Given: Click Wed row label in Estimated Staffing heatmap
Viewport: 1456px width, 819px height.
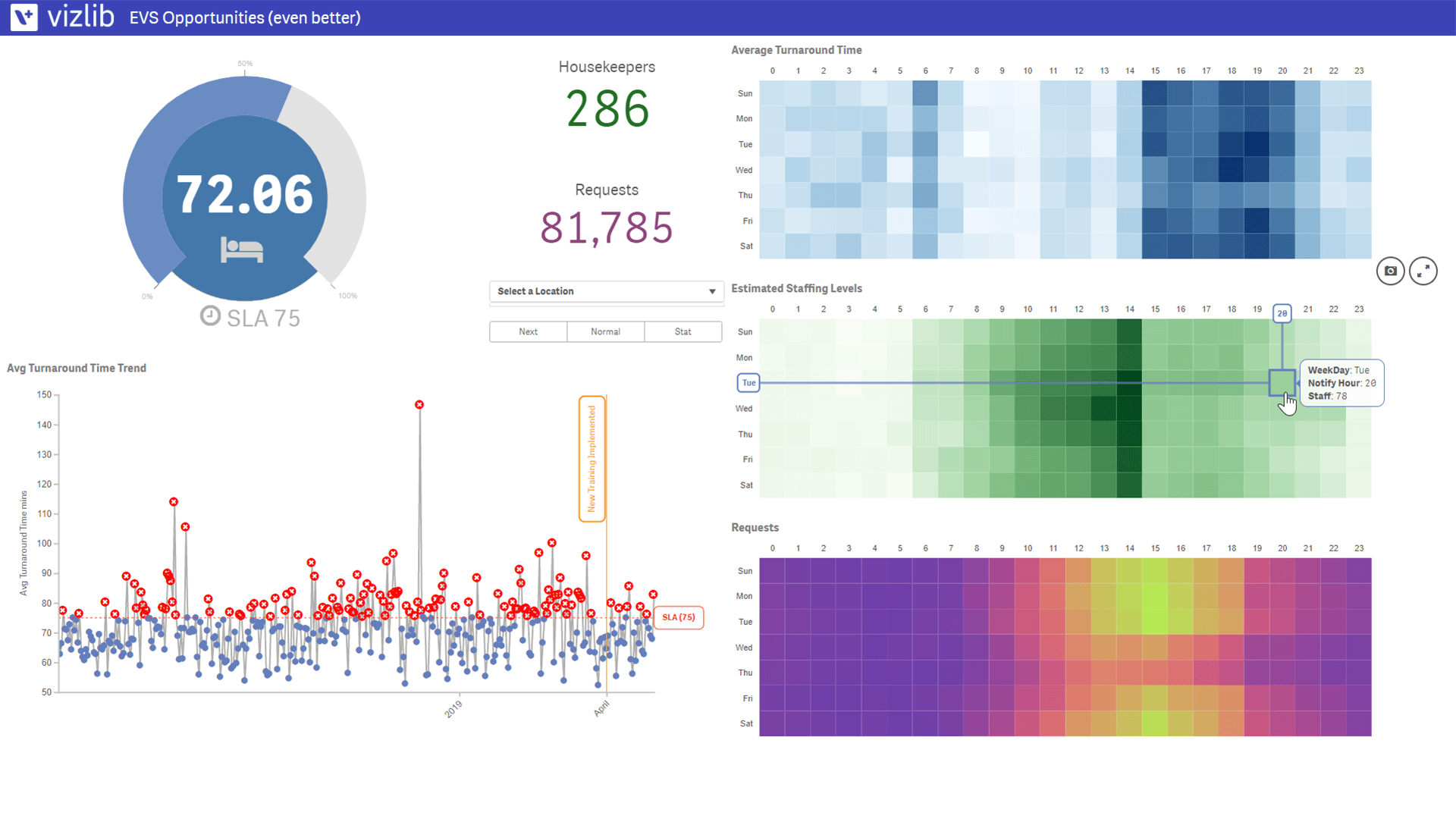Looking at the screenshot, I should coord(744,409).
